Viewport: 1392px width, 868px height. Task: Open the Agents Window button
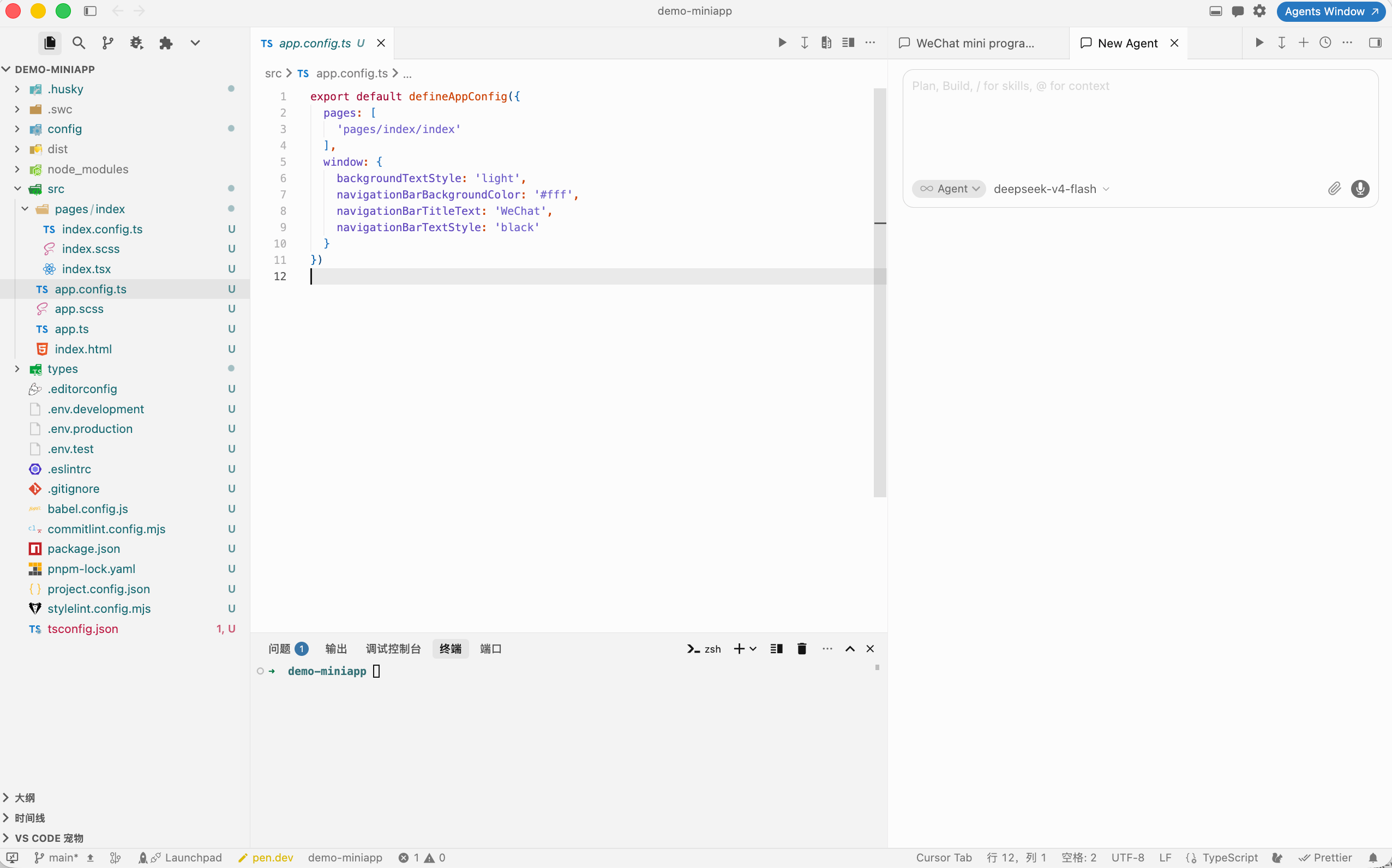(x=1330, y=11)
